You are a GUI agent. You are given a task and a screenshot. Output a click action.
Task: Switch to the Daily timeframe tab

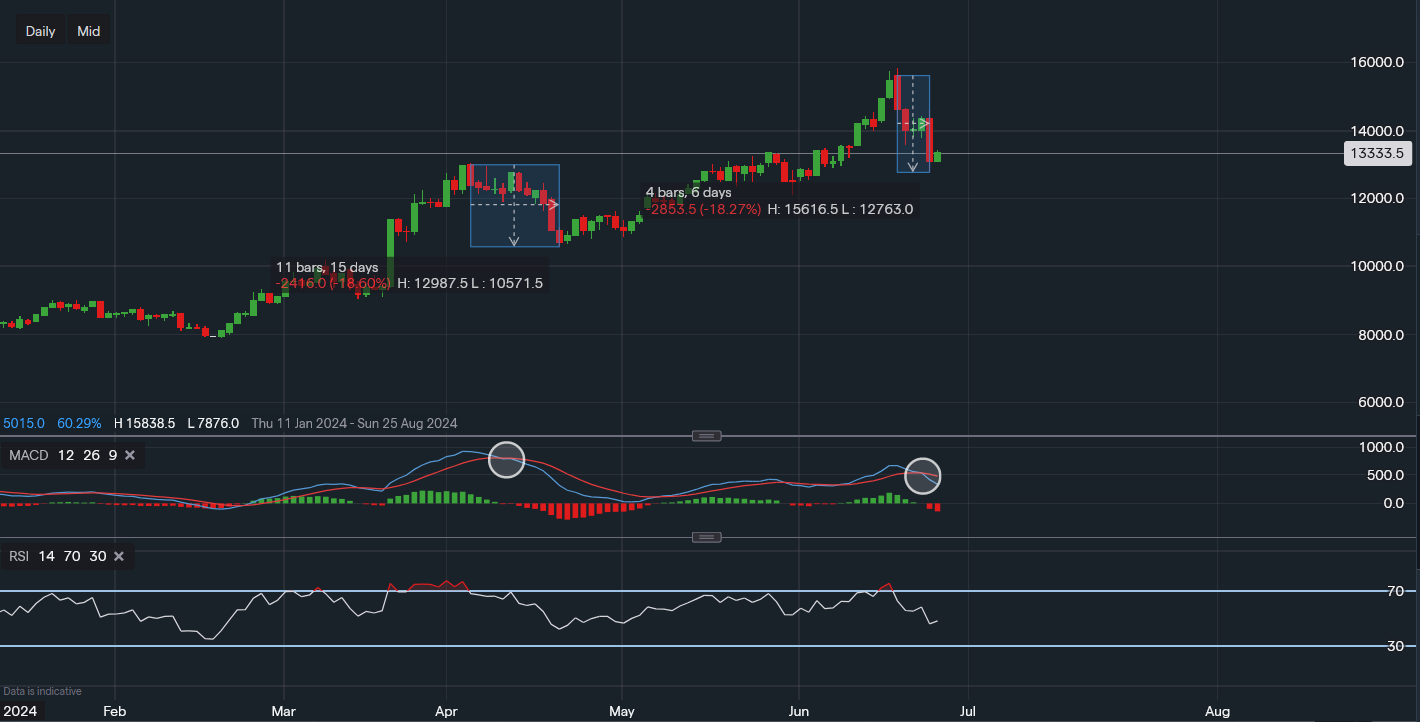coord(40,30)
